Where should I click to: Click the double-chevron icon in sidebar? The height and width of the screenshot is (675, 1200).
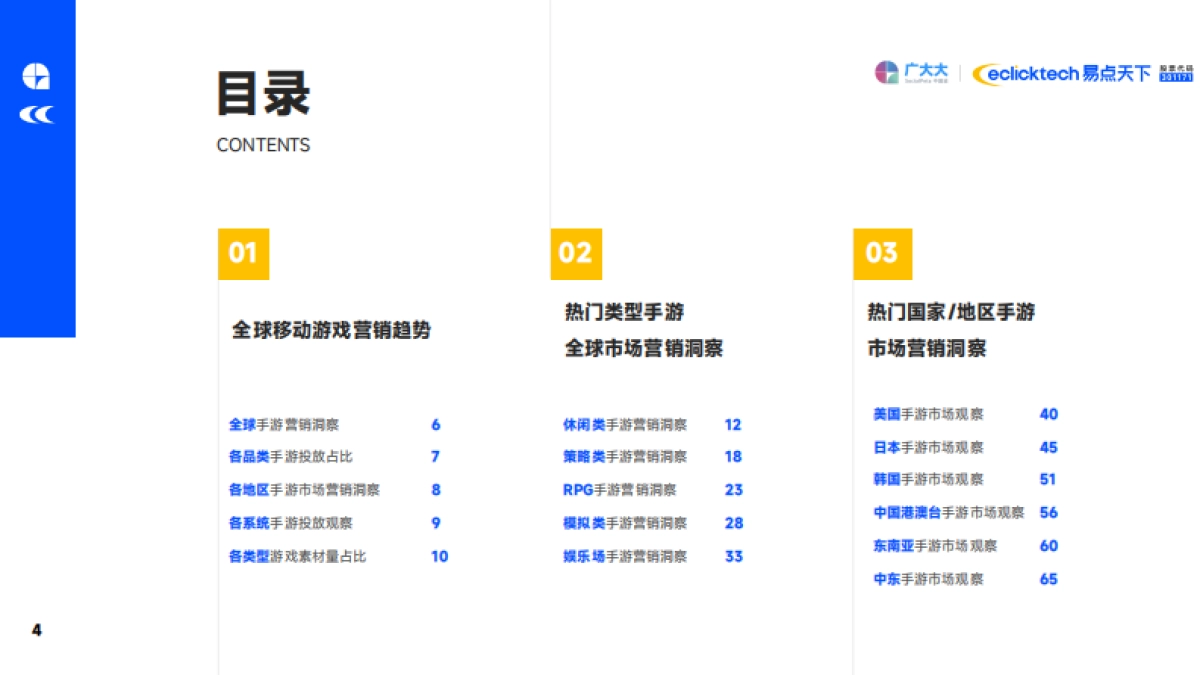pyautogui.click(x=37, y=114)
